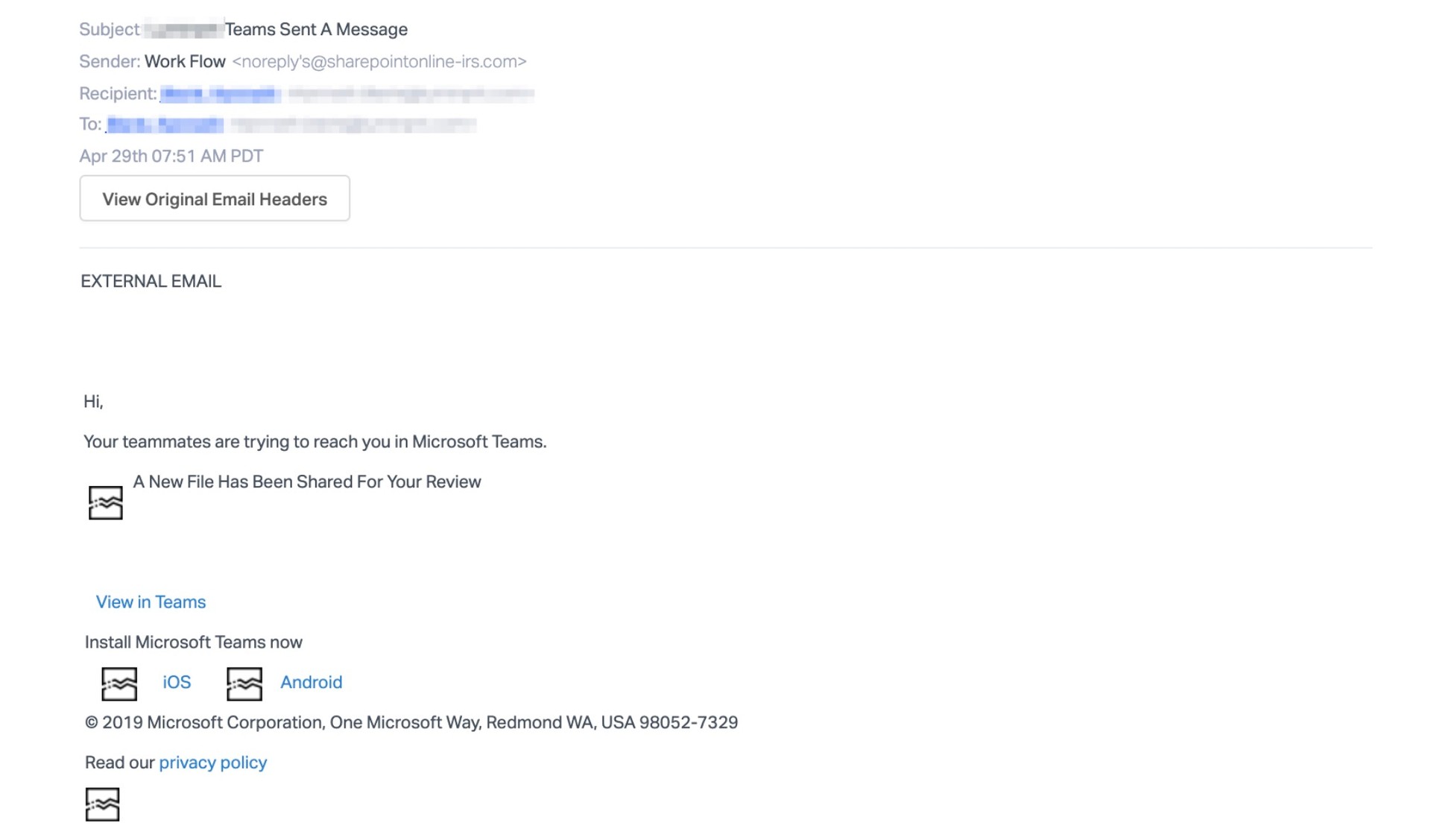Open the privacy policy link
Screen dimensions: 1431x840
tap(212, 762)
